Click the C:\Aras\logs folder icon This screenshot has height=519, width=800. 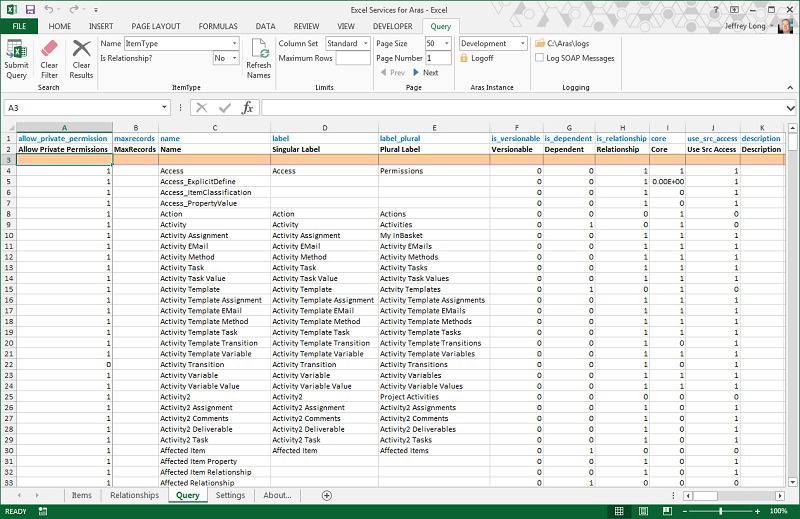pos(540,43)
